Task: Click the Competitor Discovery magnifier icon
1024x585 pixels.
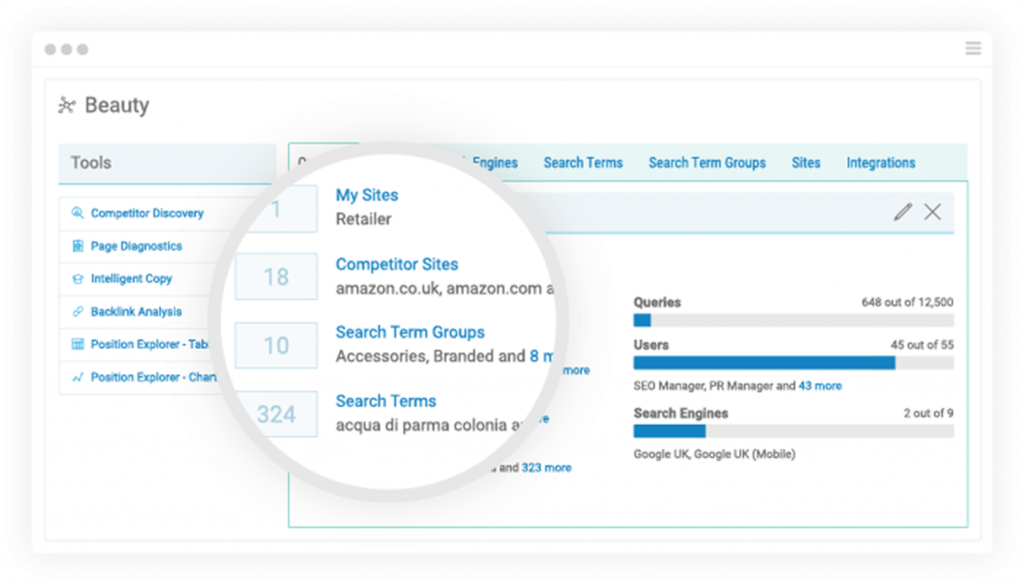Action: point(77,213)
